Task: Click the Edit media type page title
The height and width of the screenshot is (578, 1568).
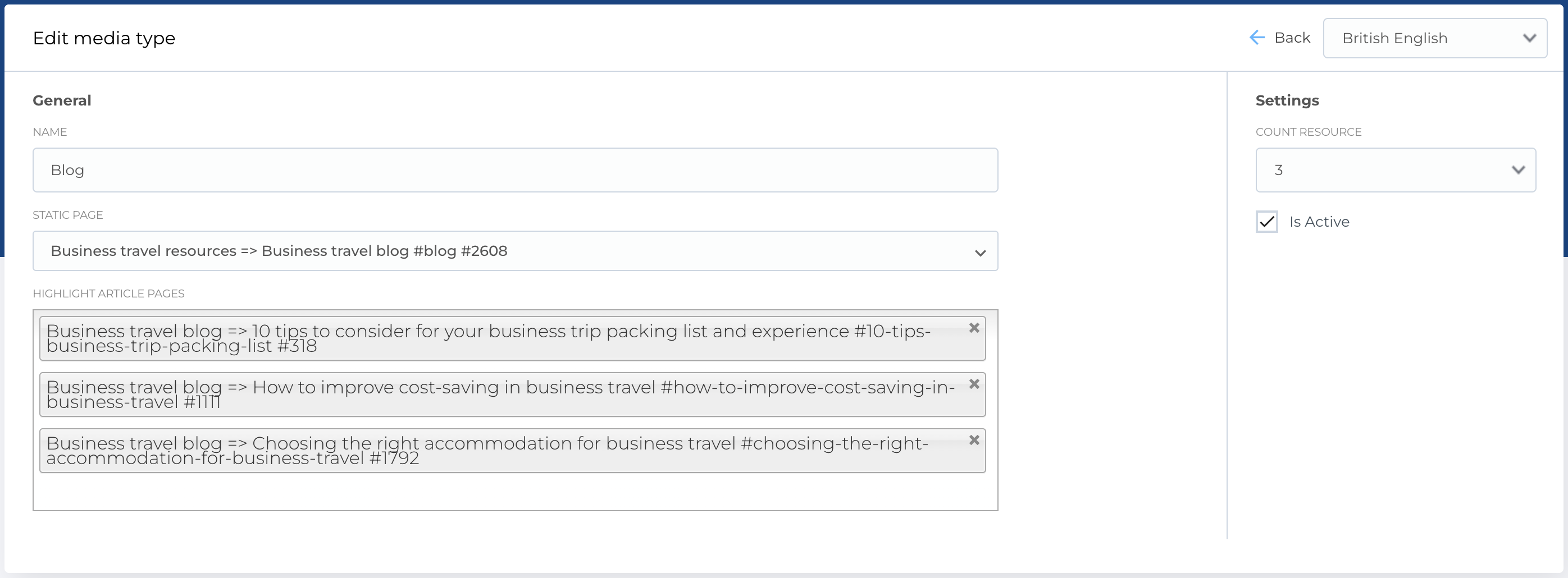Action: pyautogui.click(x=104, y=38)
